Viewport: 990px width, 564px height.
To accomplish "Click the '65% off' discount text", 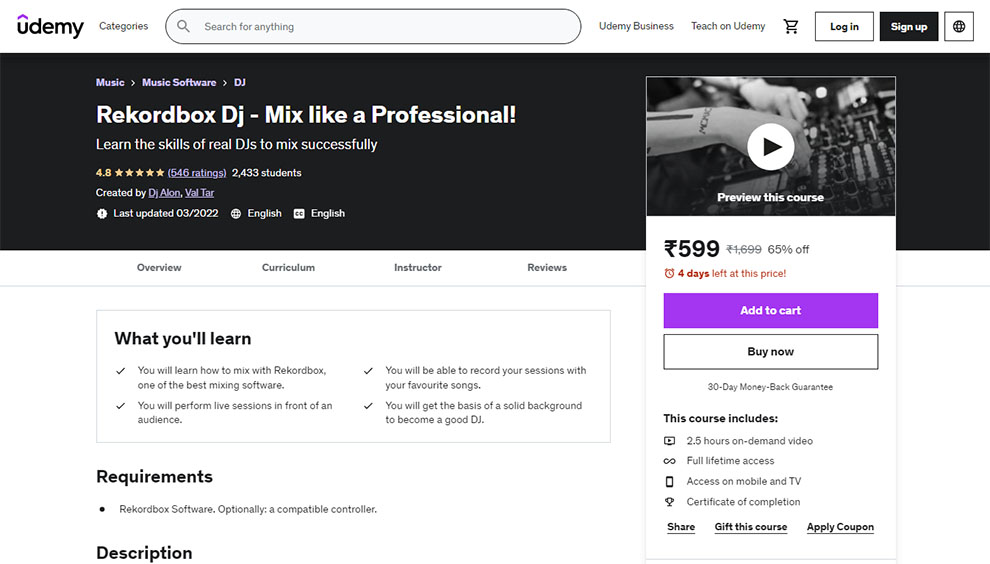I will tap(788, 249).
